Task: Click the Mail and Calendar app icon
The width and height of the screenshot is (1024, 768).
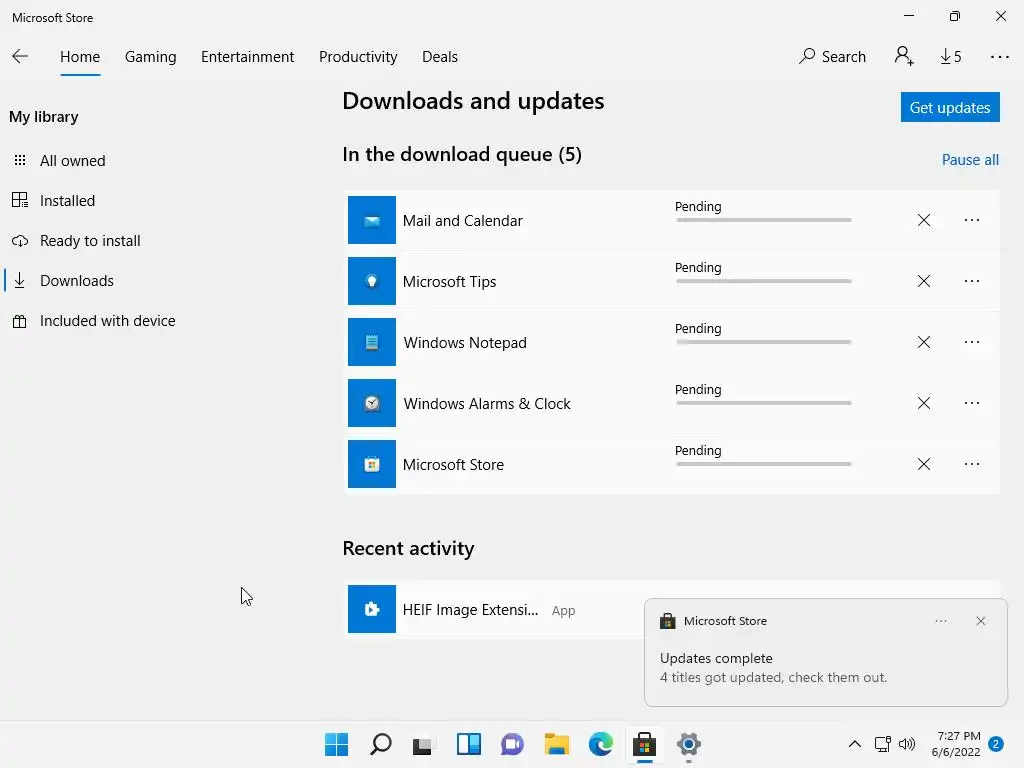Action: [x=372, y=220]
